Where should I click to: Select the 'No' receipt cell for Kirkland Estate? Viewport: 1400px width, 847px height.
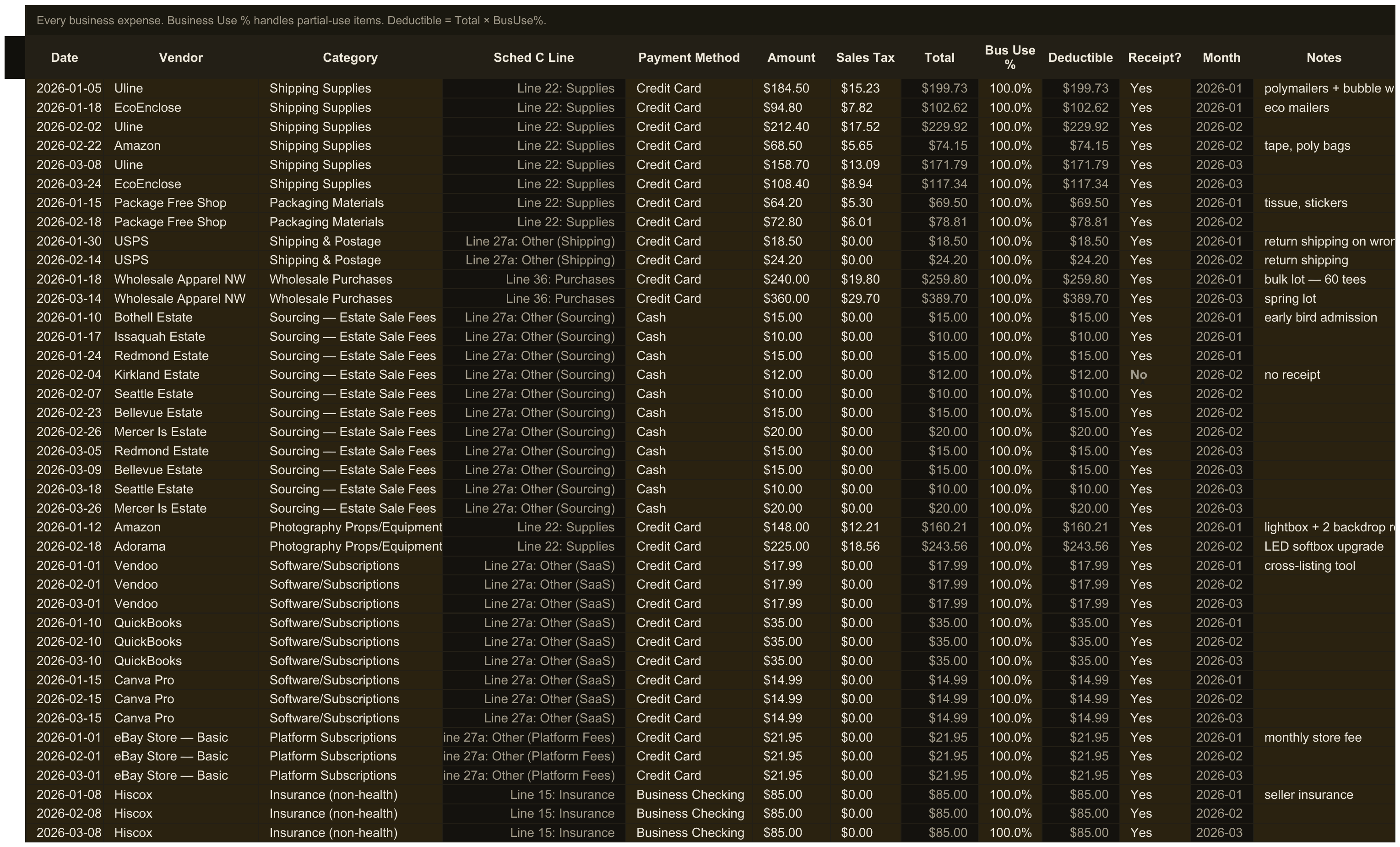pos(1155,375)
